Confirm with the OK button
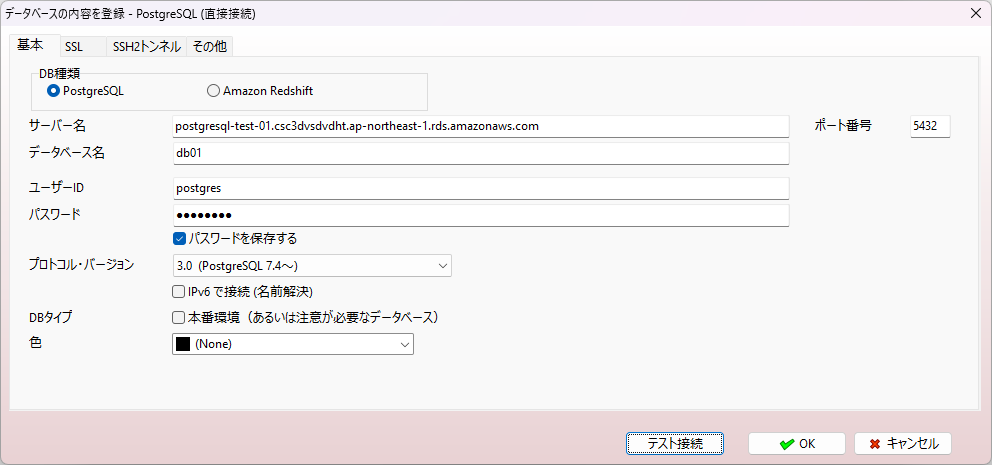This screenshot has width=992, height=465. 797,443
